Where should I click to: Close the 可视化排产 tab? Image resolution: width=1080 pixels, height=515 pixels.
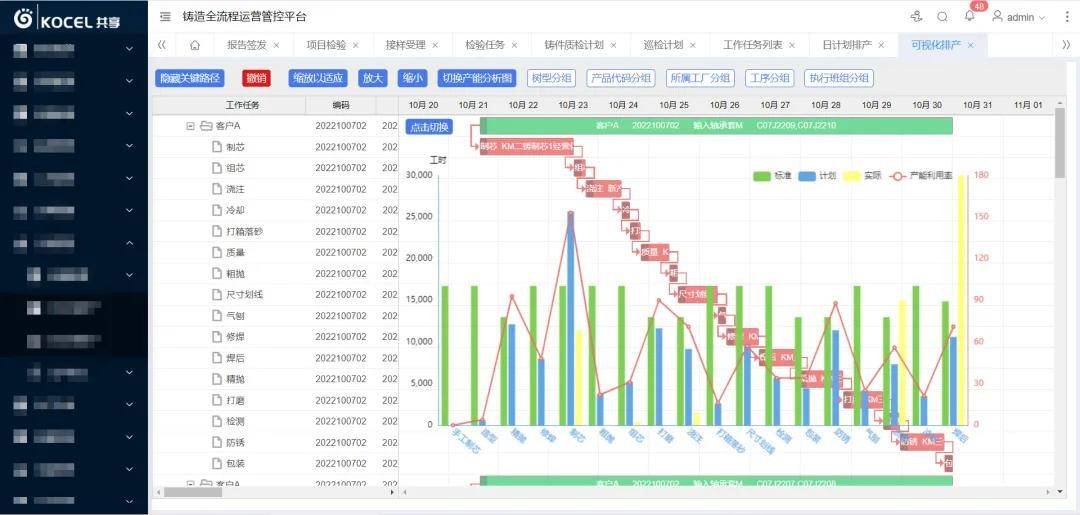970,45
